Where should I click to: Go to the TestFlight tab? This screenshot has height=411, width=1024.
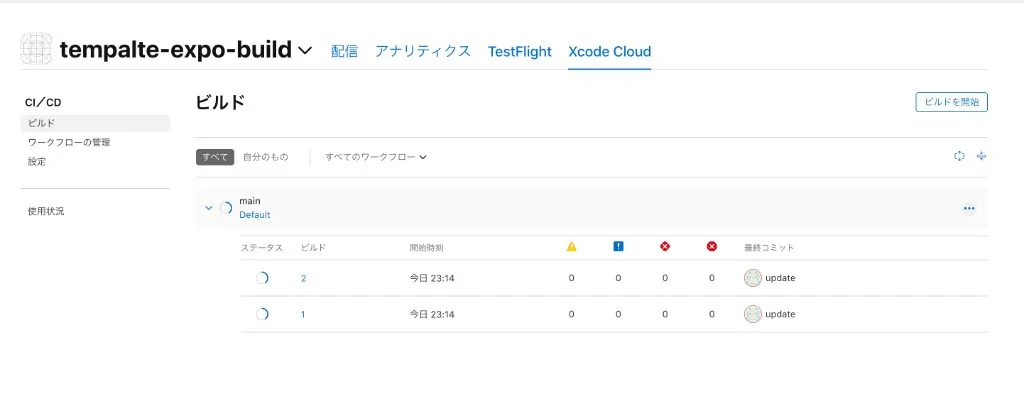click(x=519, y=51)
